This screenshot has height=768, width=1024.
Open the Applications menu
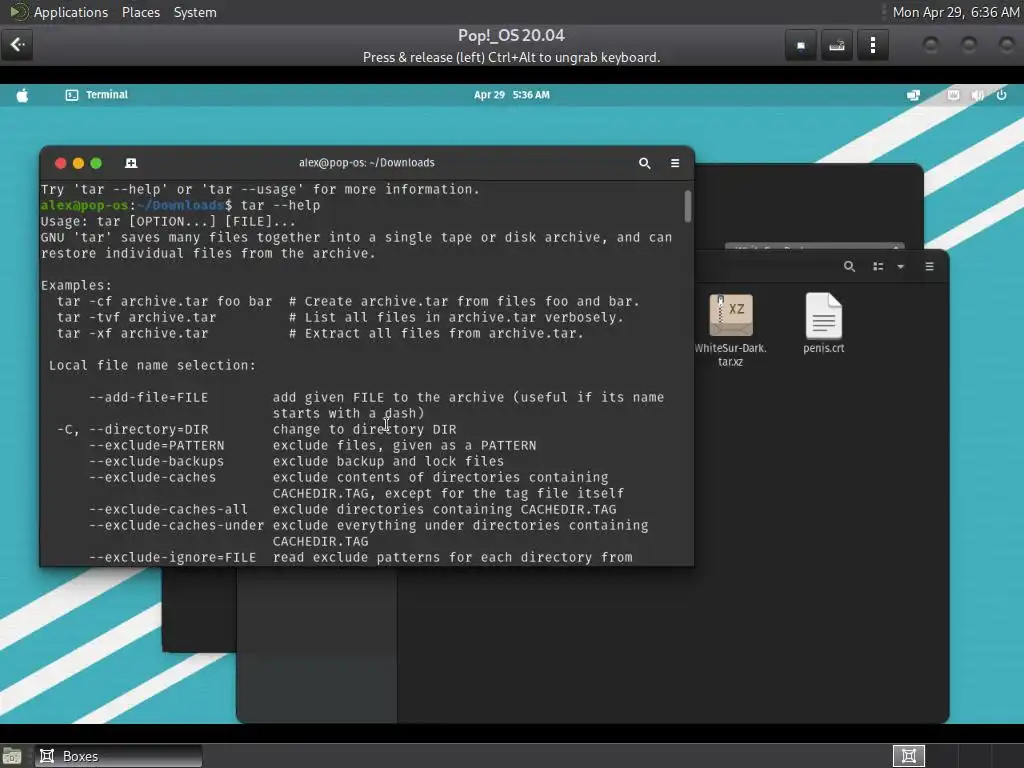[71, 12]
